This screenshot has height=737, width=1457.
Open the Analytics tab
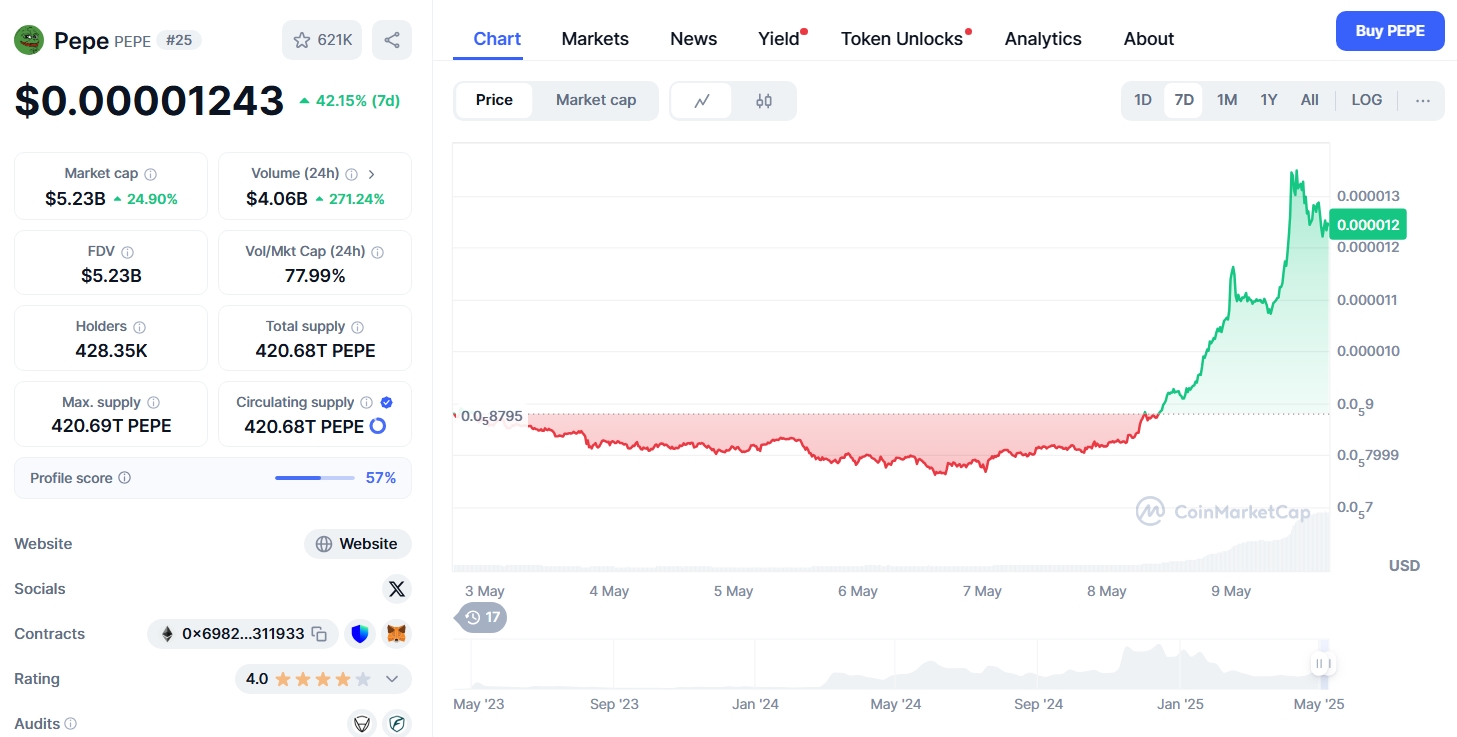coord(1043,39)
